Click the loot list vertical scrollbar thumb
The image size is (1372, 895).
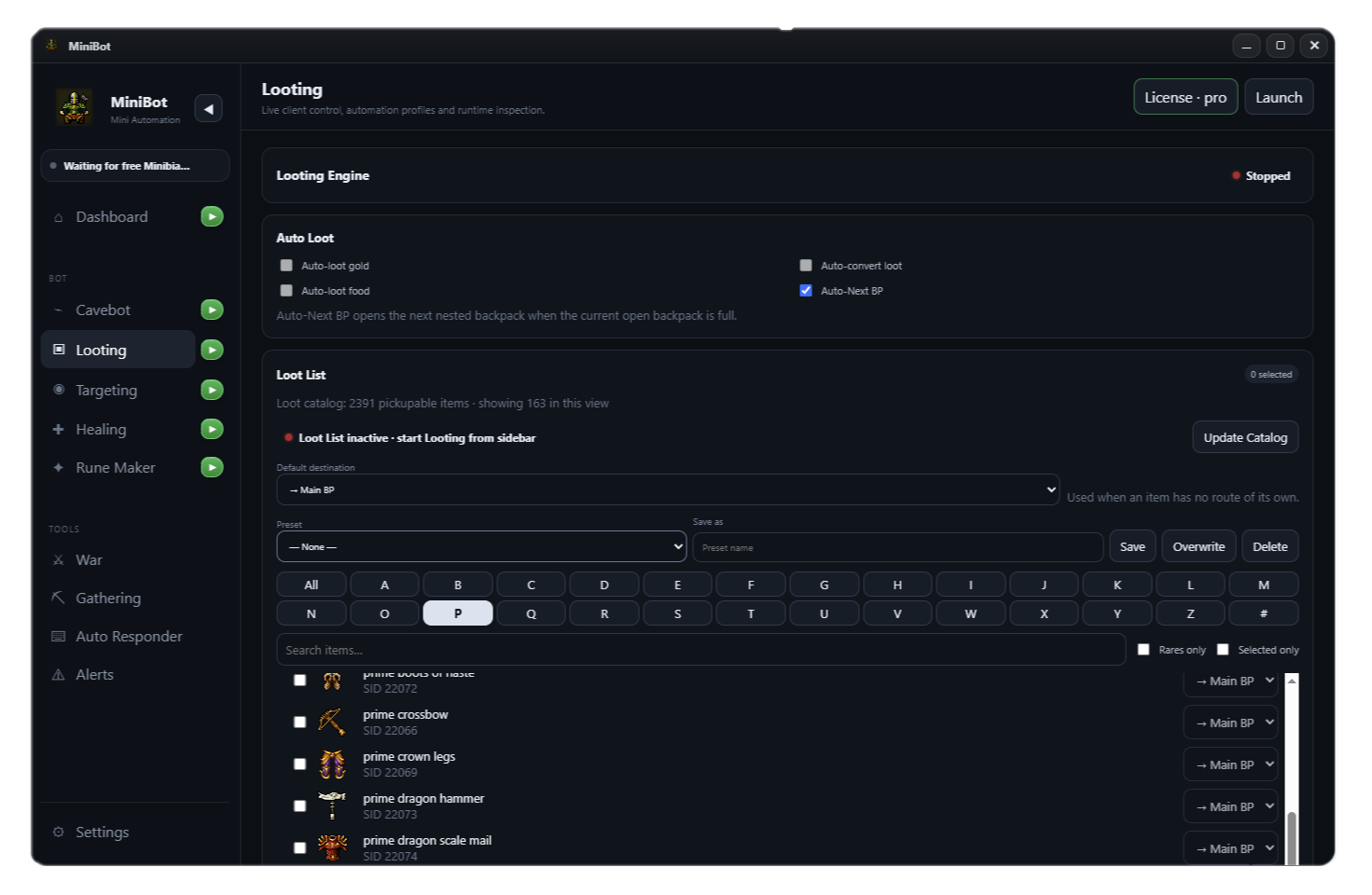[1292, 837]
